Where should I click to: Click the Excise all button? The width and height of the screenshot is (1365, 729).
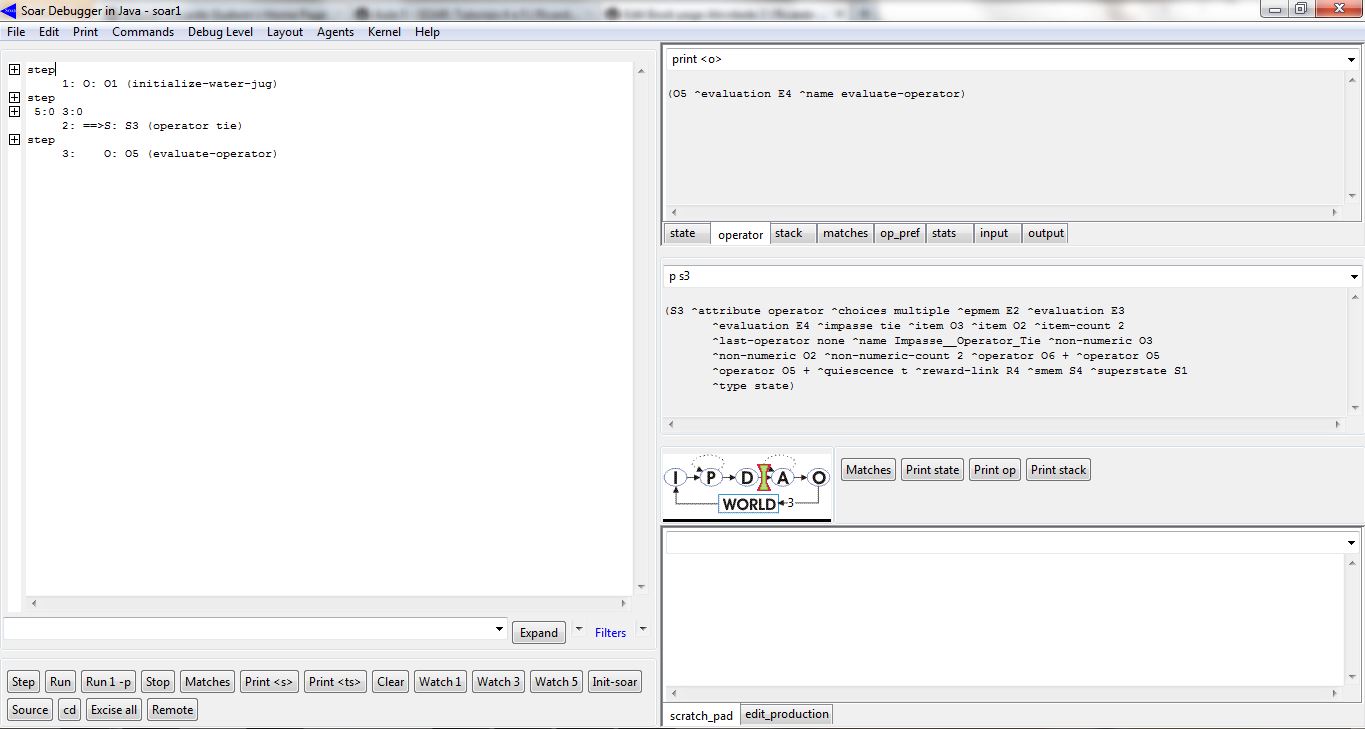click(114, 710)
